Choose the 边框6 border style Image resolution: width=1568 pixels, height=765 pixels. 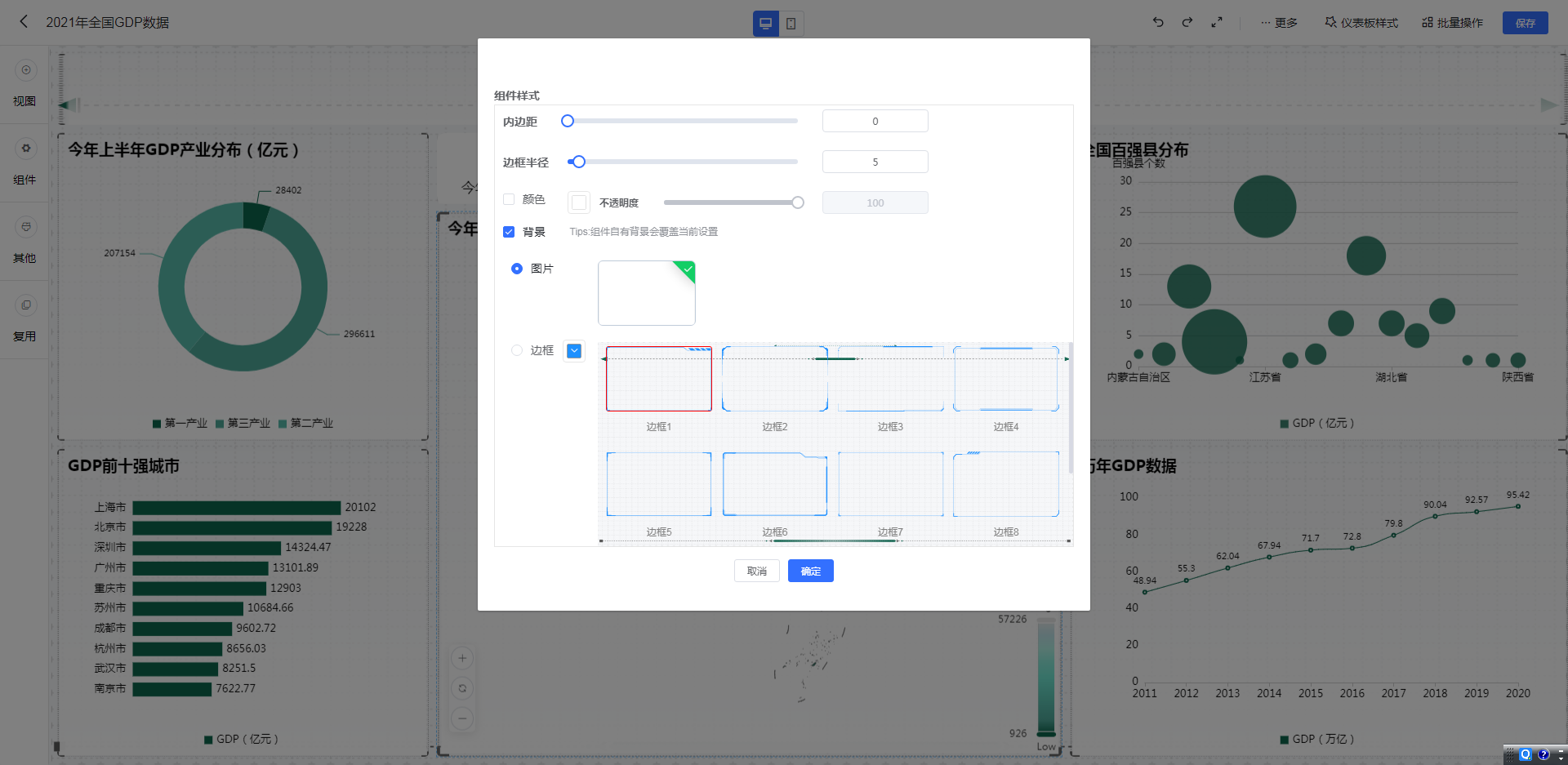[x=775, y=484]
